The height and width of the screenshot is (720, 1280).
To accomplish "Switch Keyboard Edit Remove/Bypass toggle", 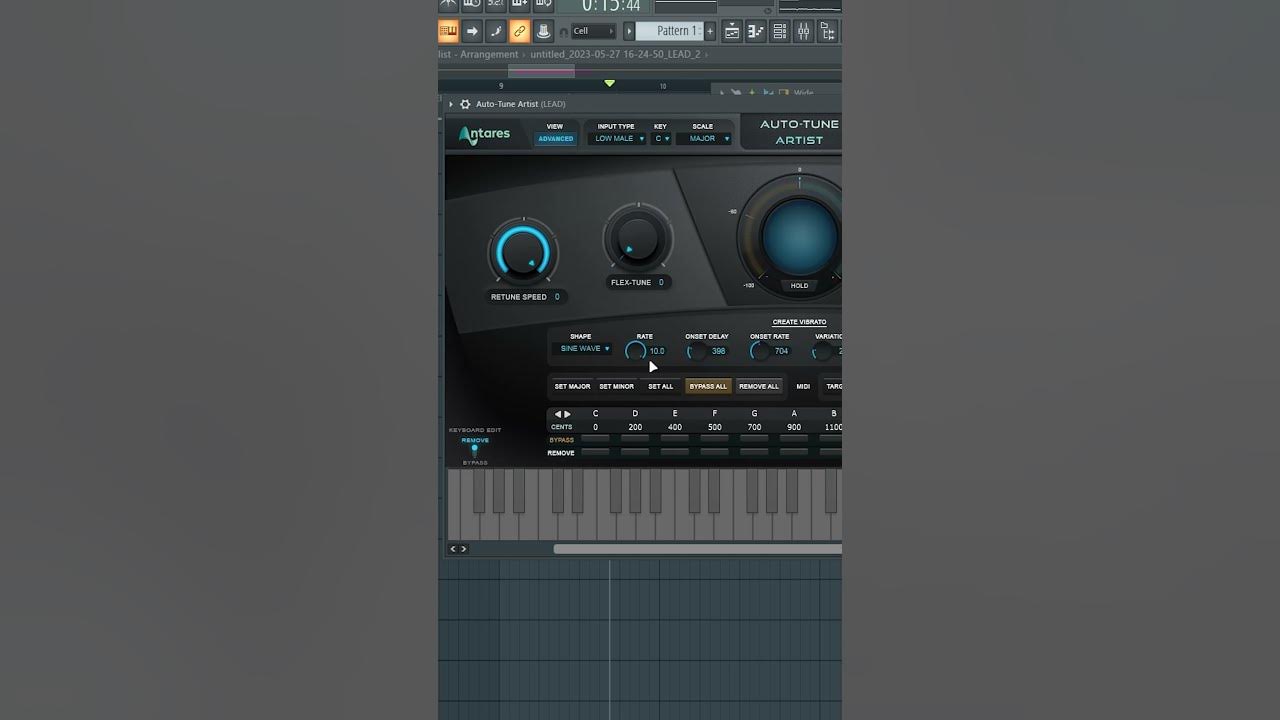I will coord(474,451).
